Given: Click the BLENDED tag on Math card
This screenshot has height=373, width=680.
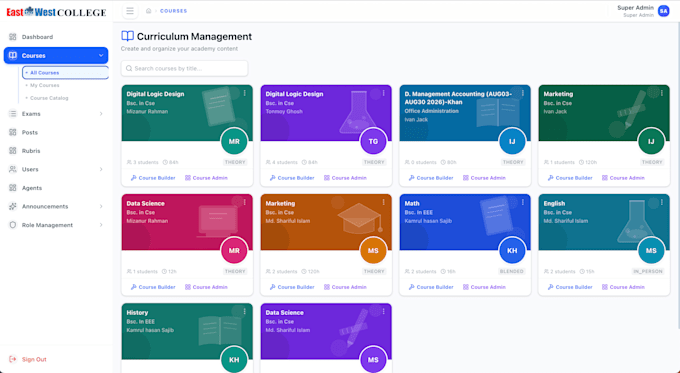Looking at the screenshot, I should 512,272.
